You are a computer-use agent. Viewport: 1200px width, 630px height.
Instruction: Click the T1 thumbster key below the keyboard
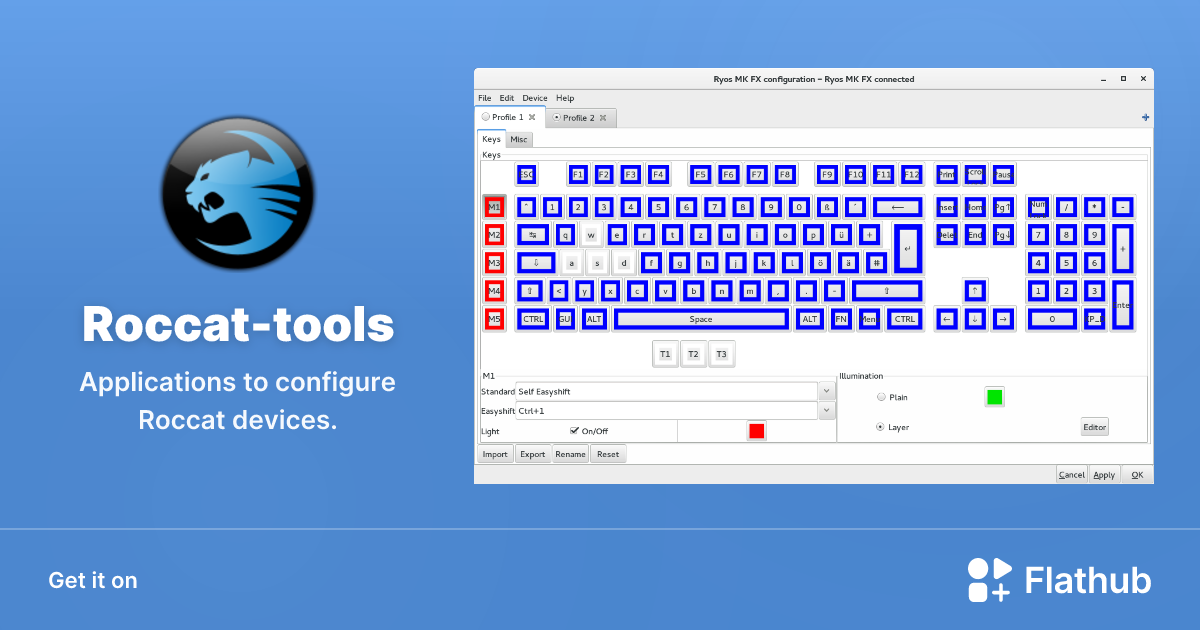[665, 353]
